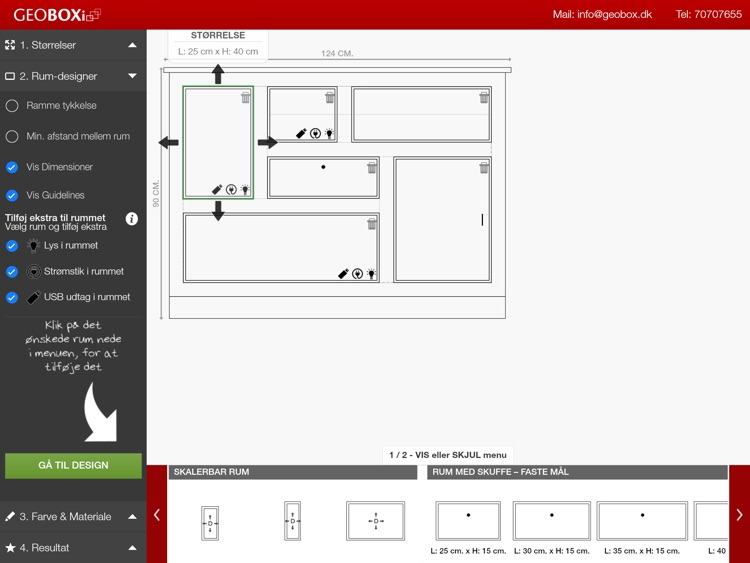The height and width of the screenshot is (563, 750).
Task: Click the door handle in tall right room
Action: click(482, 220)
